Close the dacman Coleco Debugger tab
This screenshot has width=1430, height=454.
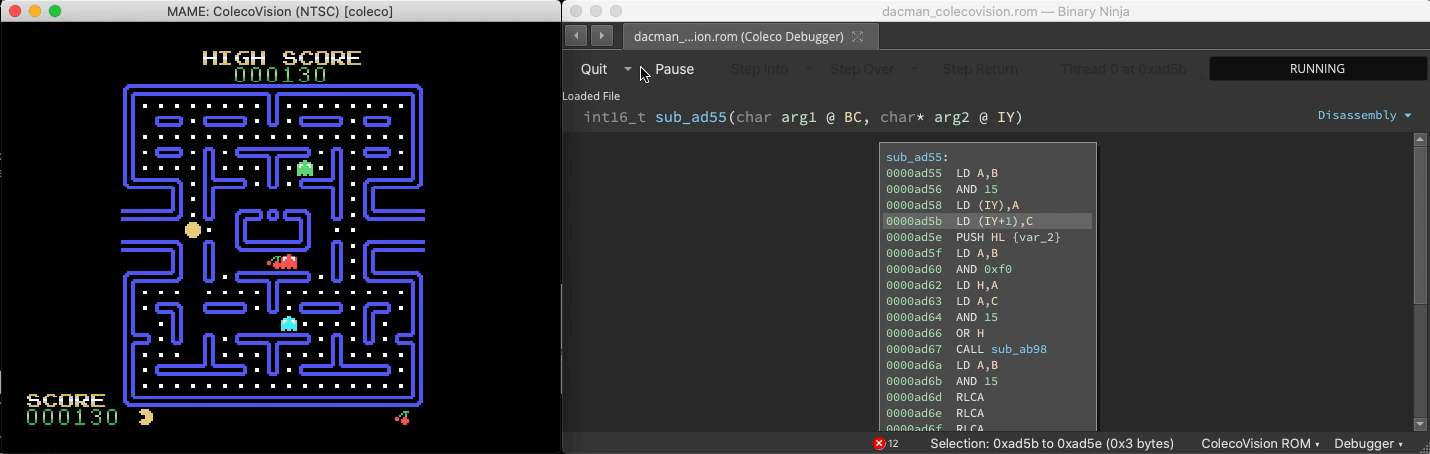click(x=858, y=37)
